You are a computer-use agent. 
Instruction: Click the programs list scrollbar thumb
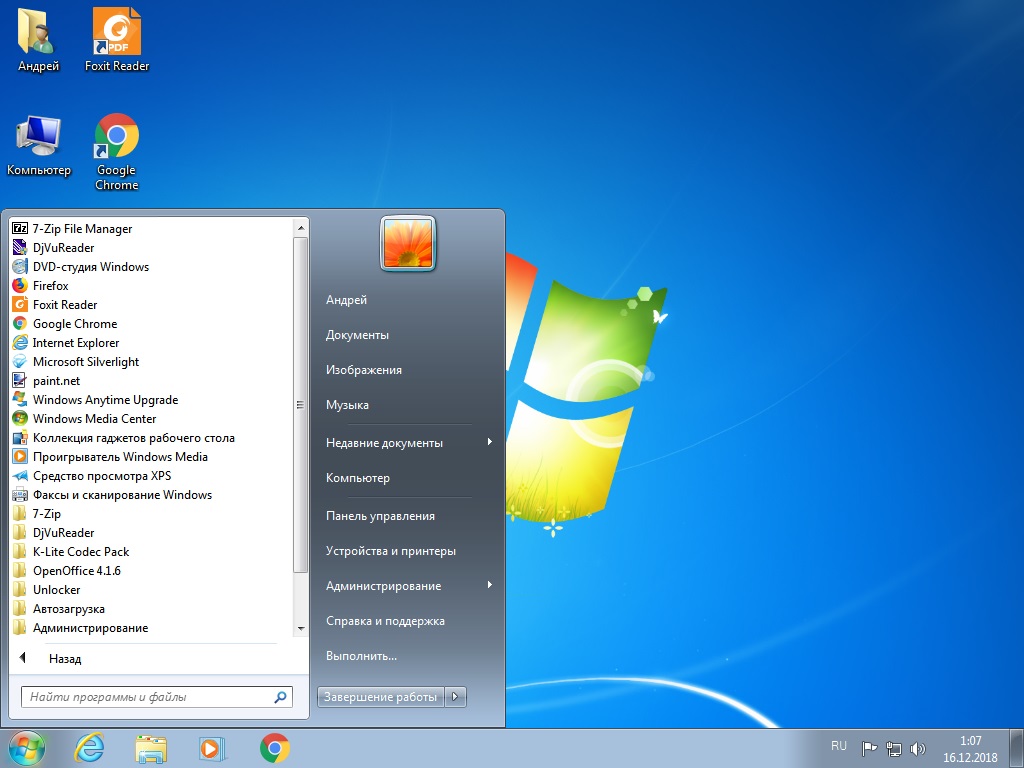[x=300, y=405]
